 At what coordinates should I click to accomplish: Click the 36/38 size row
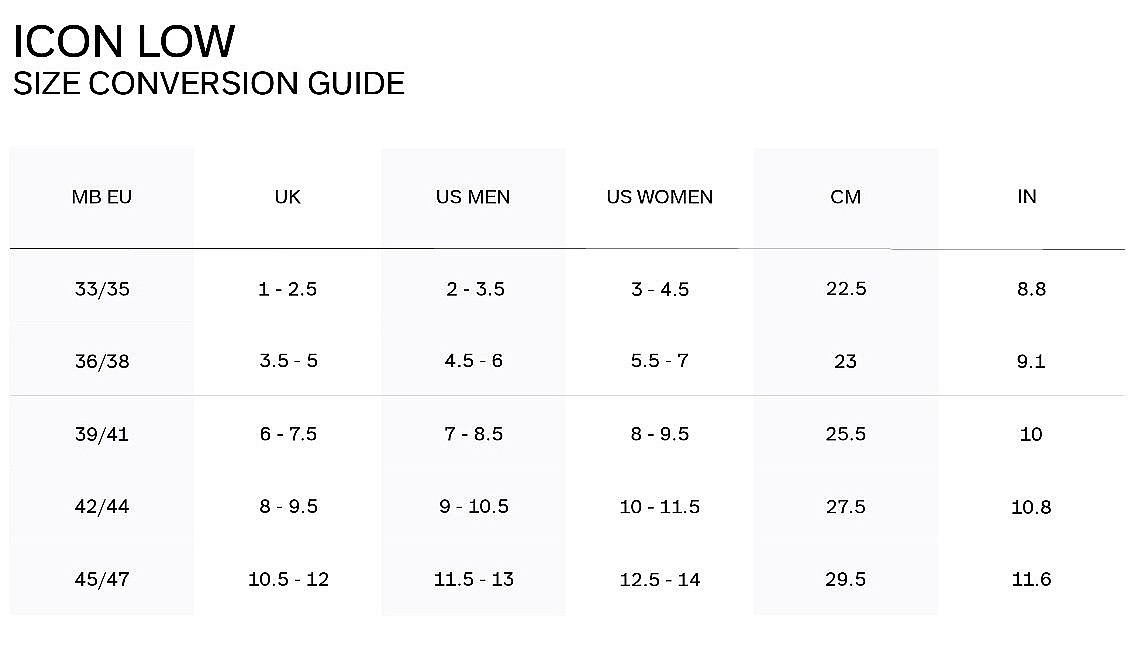coord(567,361)
